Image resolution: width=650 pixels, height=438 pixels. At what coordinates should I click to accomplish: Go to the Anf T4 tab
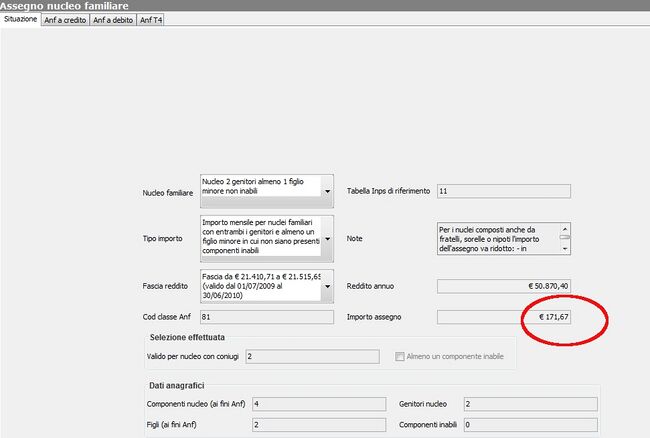coord(151,20)
